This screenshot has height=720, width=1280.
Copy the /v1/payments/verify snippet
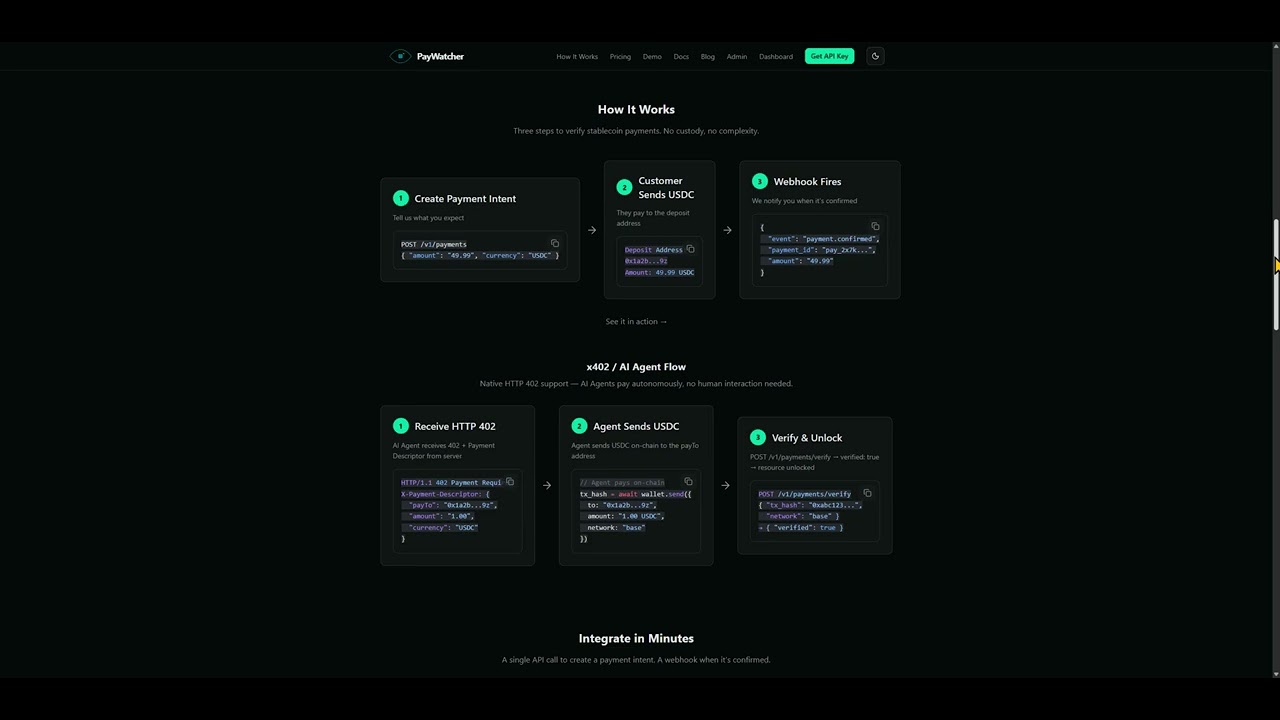tap(867, 493)
